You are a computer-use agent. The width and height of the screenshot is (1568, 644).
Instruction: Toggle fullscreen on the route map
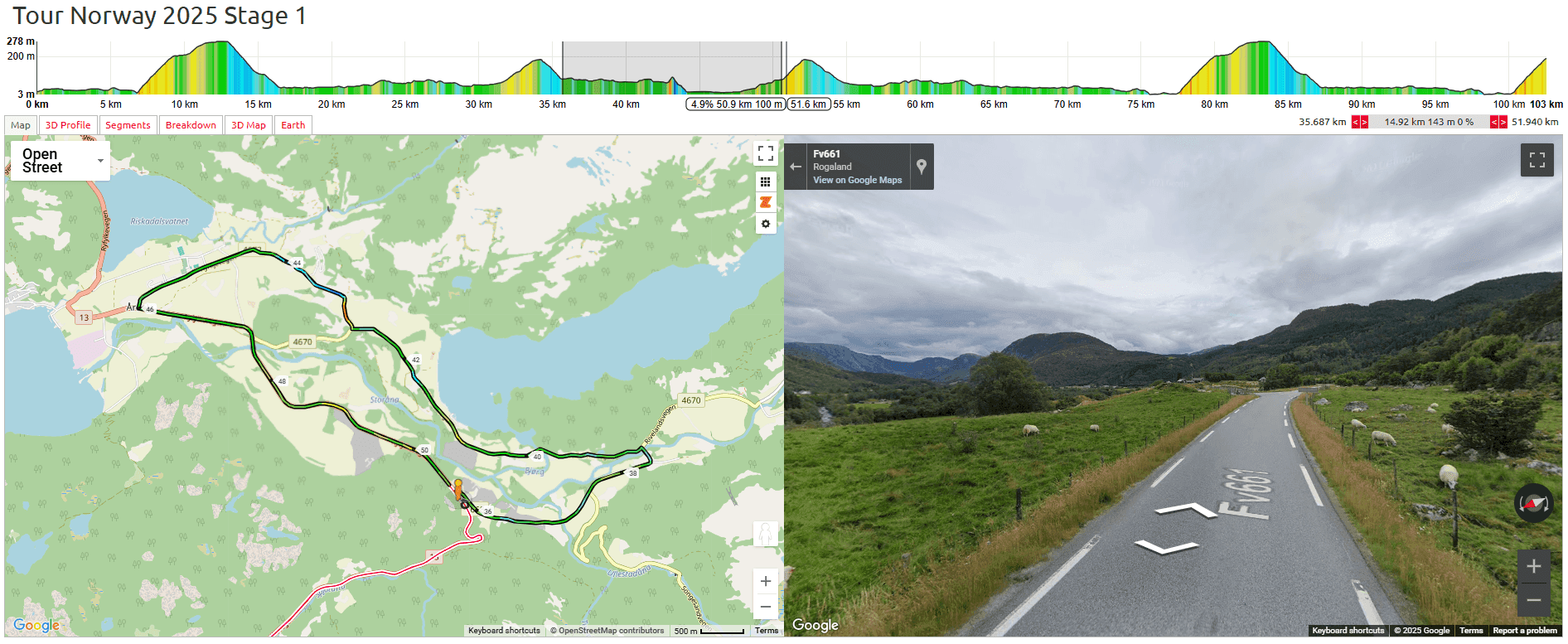click(766, 153)
